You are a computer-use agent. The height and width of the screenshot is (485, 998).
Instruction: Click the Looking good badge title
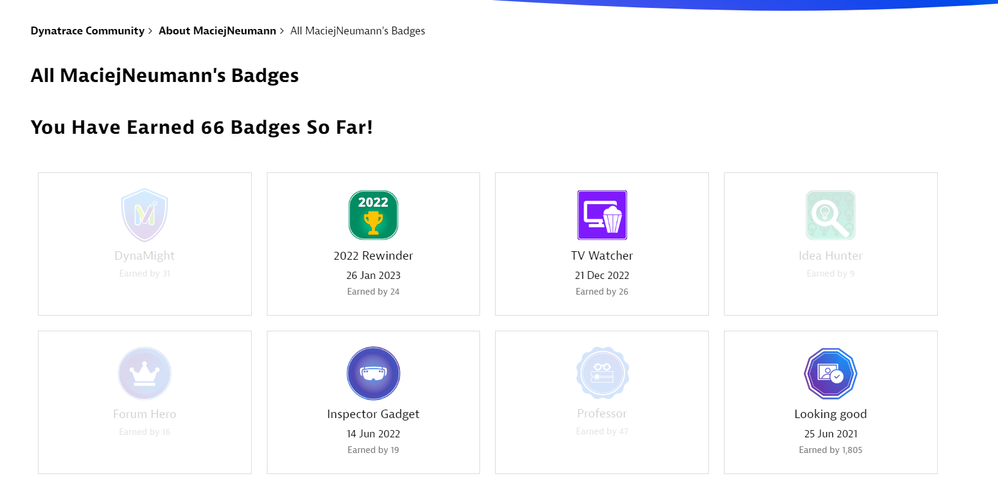pos(830,414)
